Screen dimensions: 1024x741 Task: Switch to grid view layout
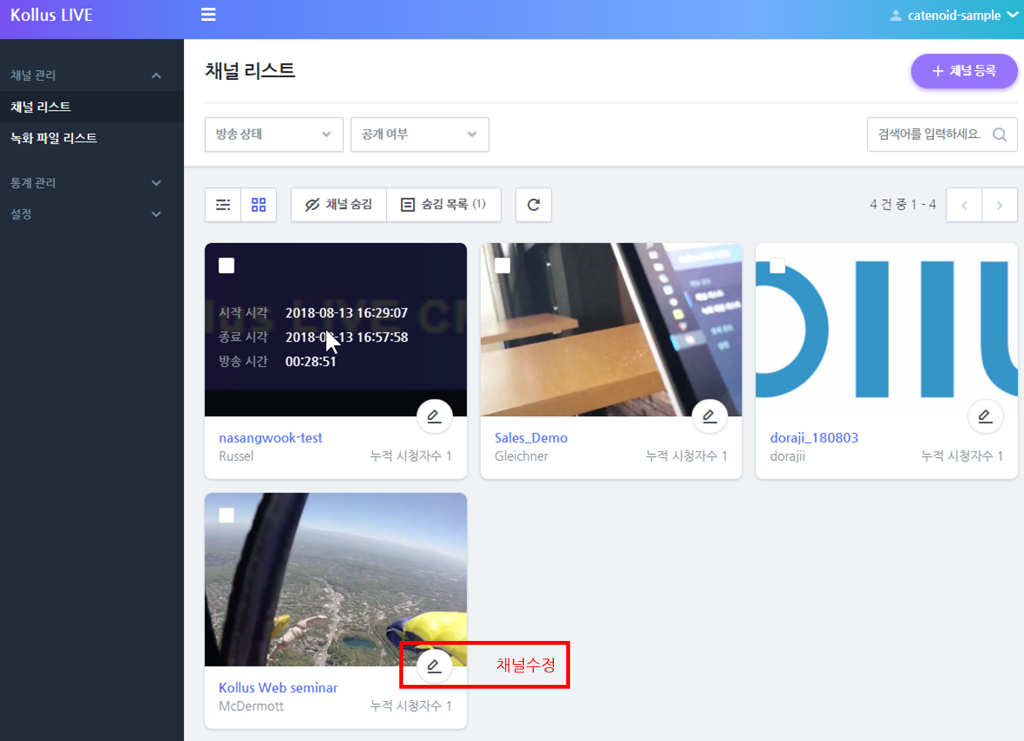point(259,205)
